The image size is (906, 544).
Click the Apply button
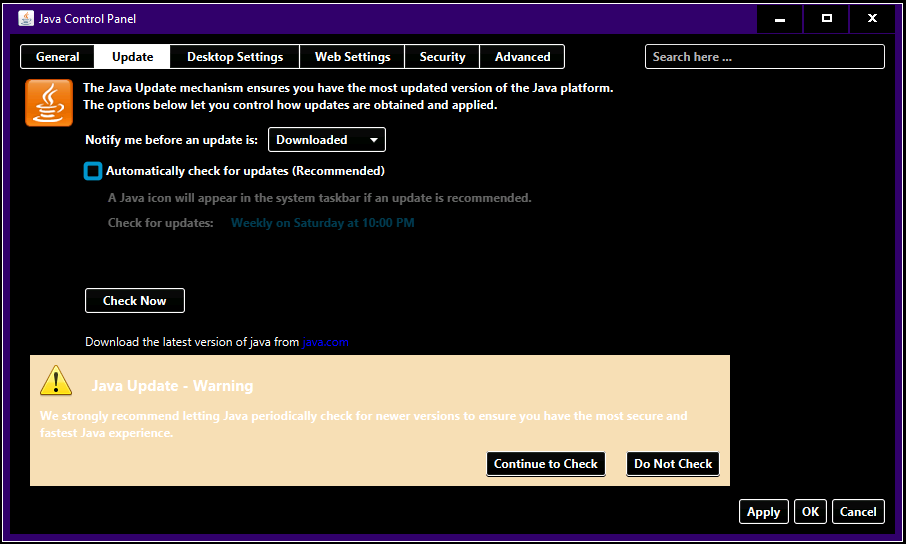[763, 512]
